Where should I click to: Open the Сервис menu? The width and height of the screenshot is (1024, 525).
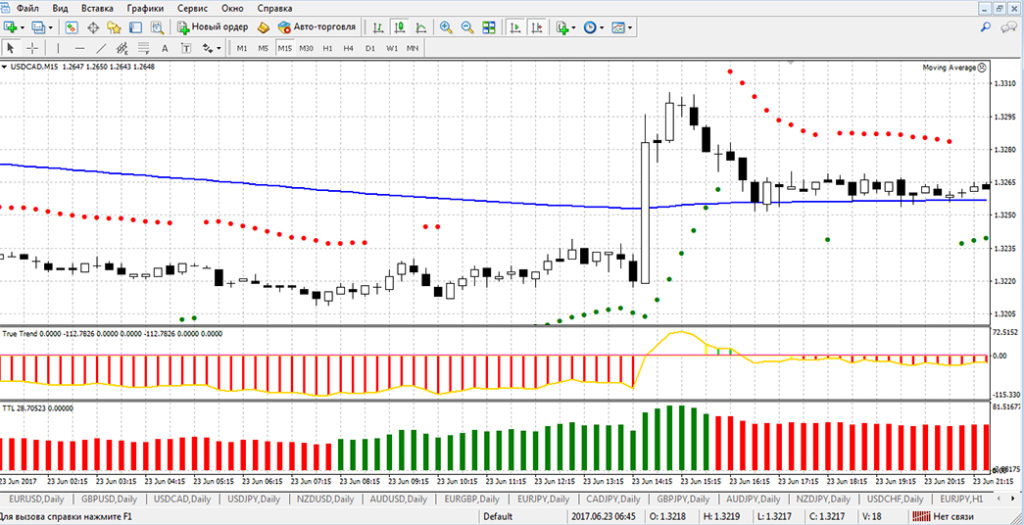[x=193, y=8]
